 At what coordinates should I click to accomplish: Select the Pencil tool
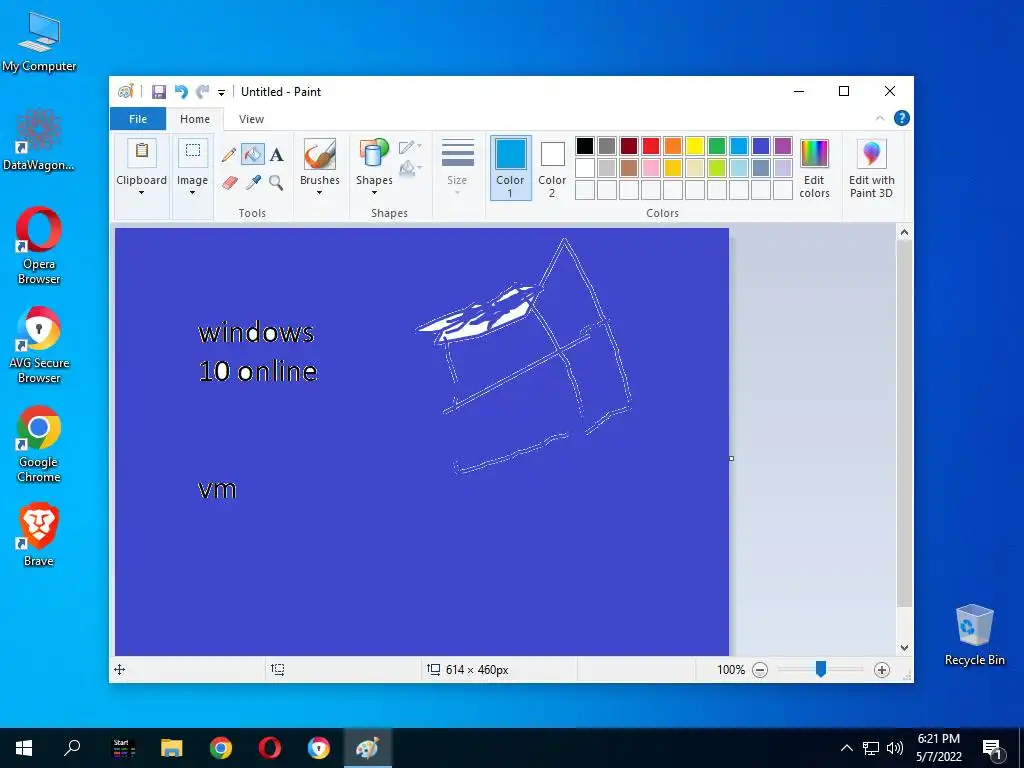coord(229,155)
